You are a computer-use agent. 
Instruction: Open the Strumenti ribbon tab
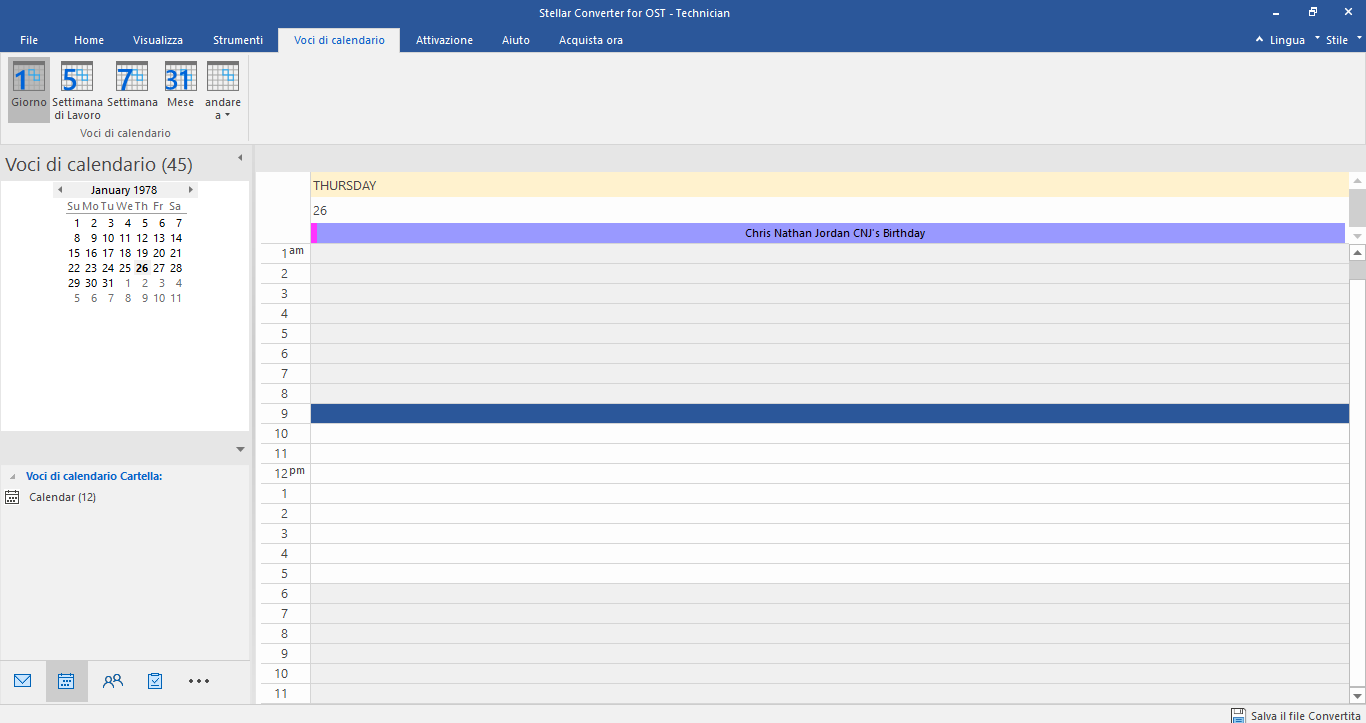click(x=238, y=40)
